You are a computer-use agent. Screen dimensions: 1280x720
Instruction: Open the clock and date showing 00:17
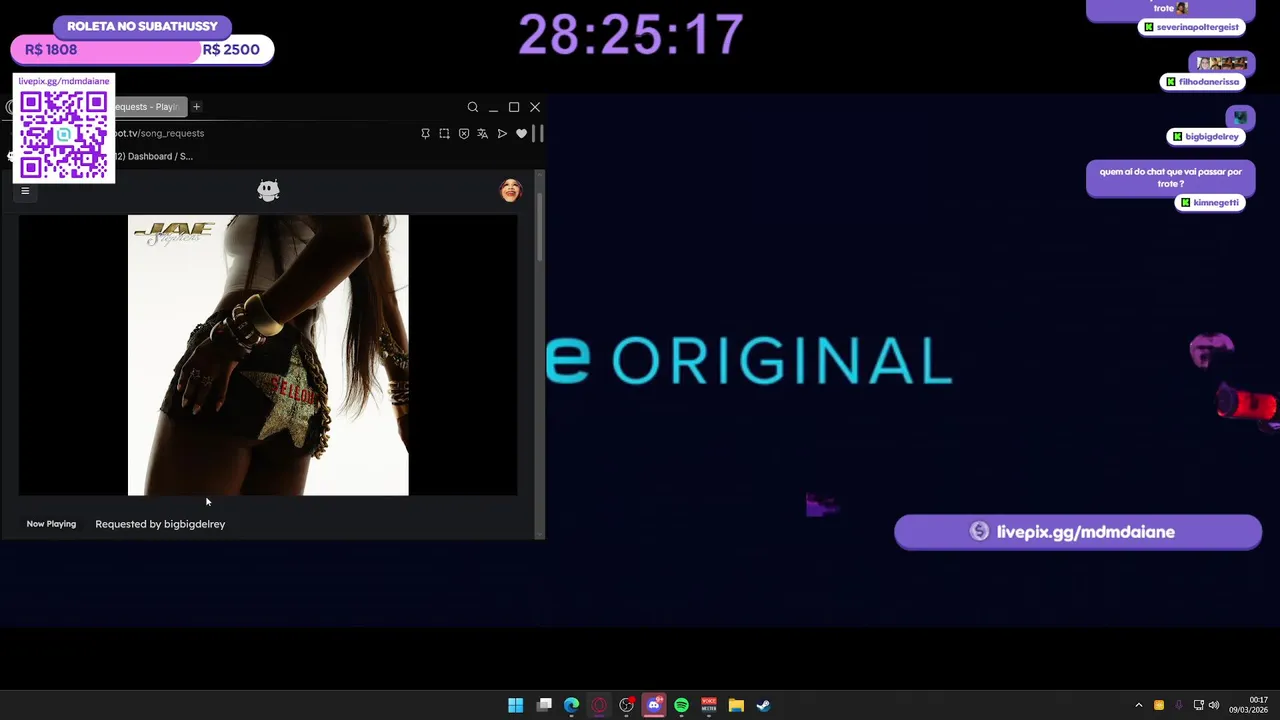click(1249, 705)
